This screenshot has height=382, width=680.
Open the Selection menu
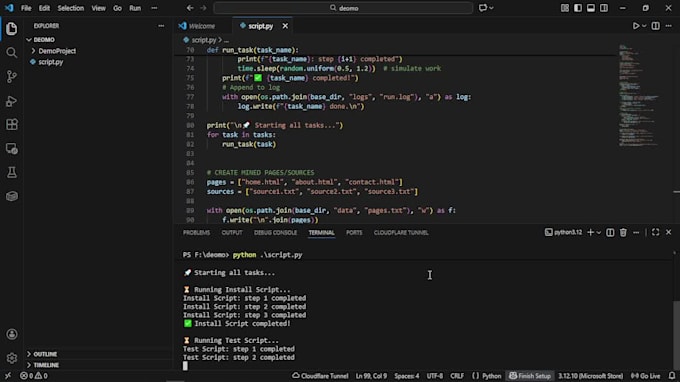click(71, 8)
